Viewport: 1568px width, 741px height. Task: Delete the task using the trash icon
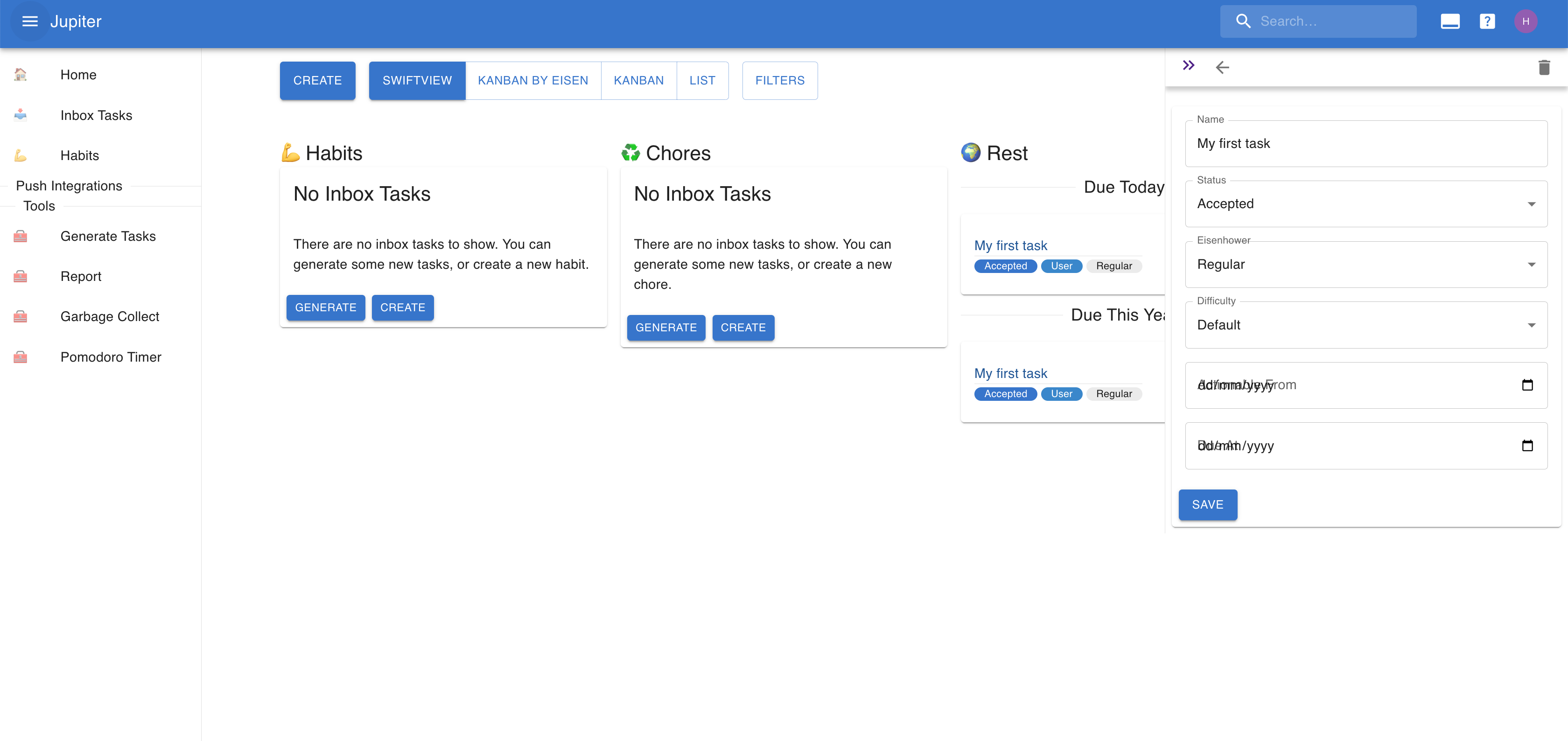1545,68
